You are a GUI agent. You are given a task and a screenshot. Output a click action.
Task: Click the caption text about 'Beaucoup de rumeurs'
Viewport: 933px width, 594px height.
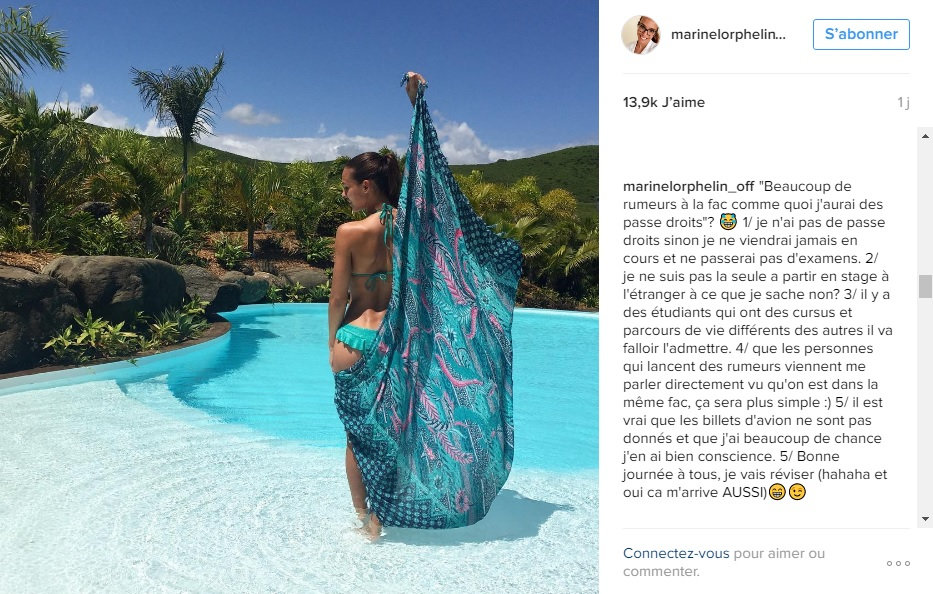(x=757, y=339)
